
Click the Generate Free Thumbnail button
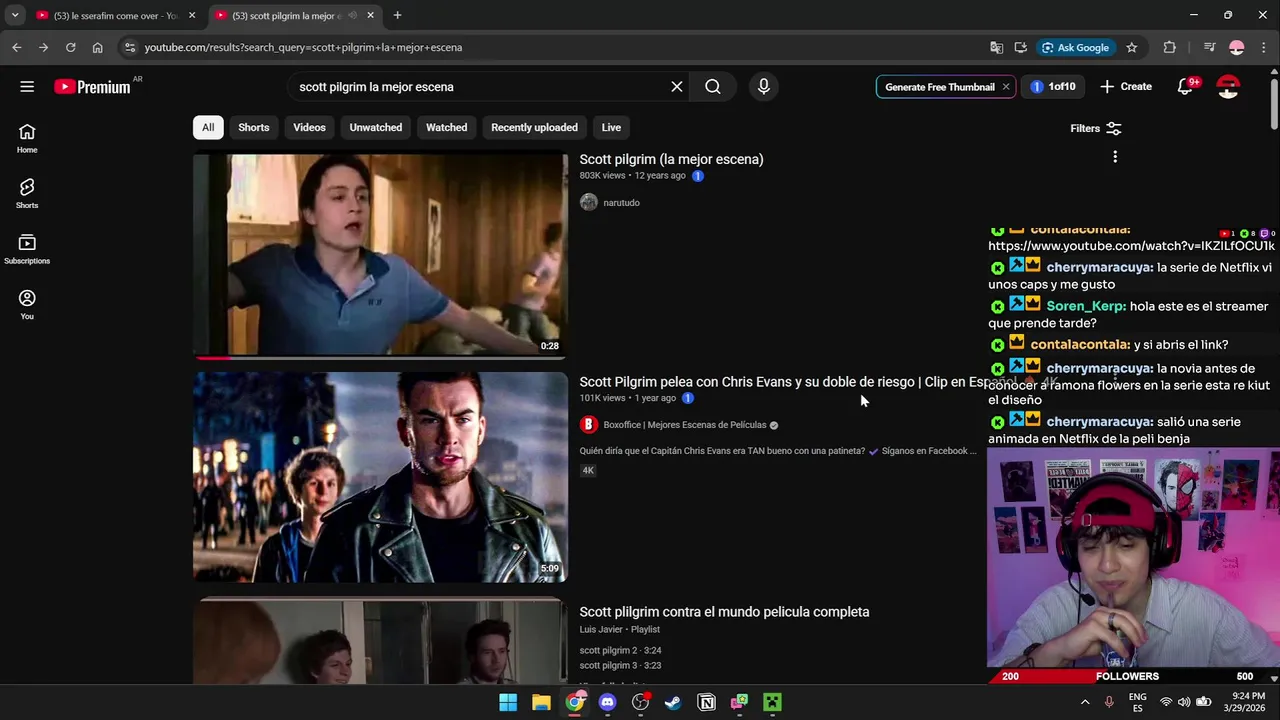click(x=940, y=87)
